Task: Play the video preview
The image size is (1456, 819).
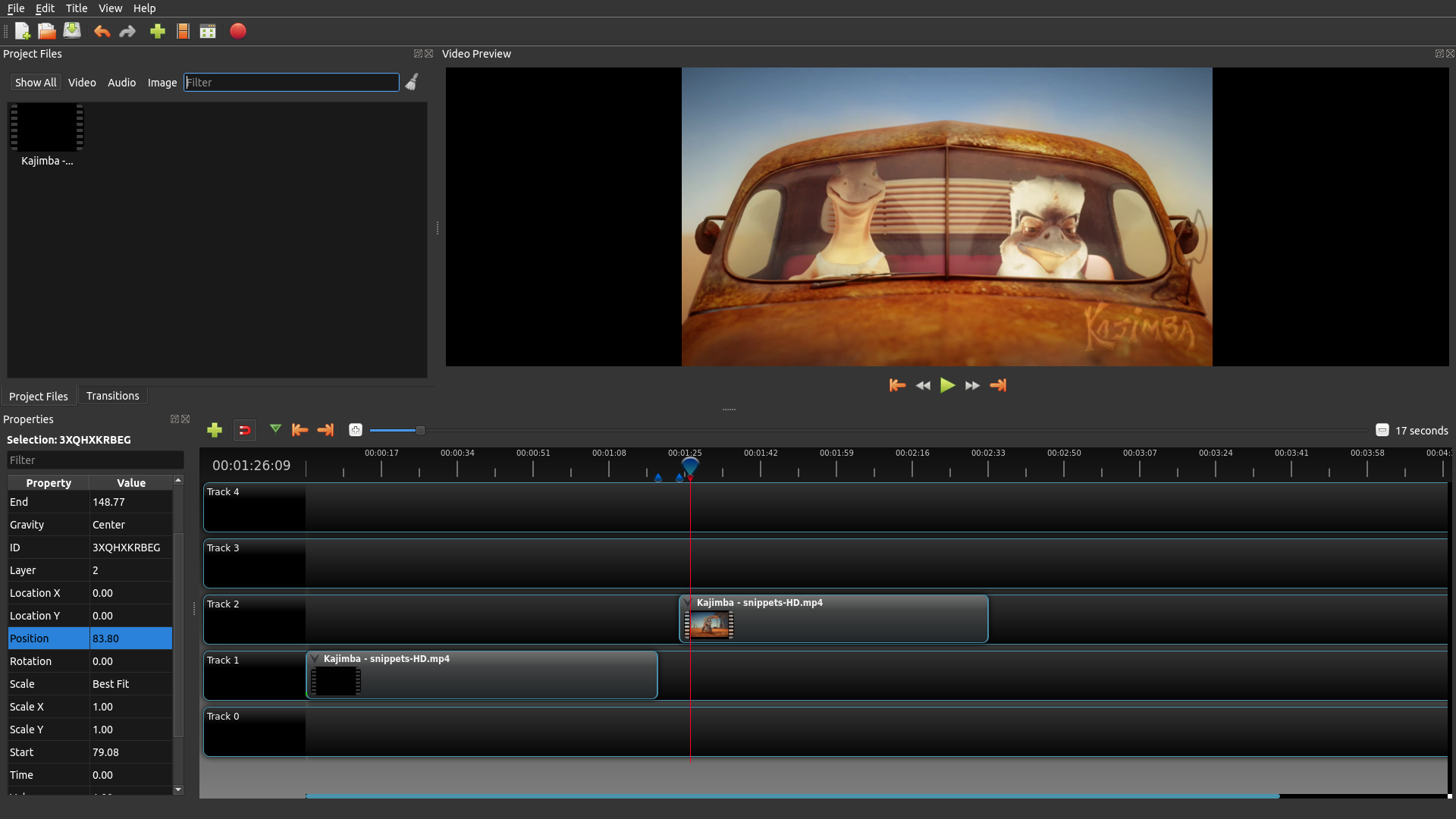Action: point(947,385)
